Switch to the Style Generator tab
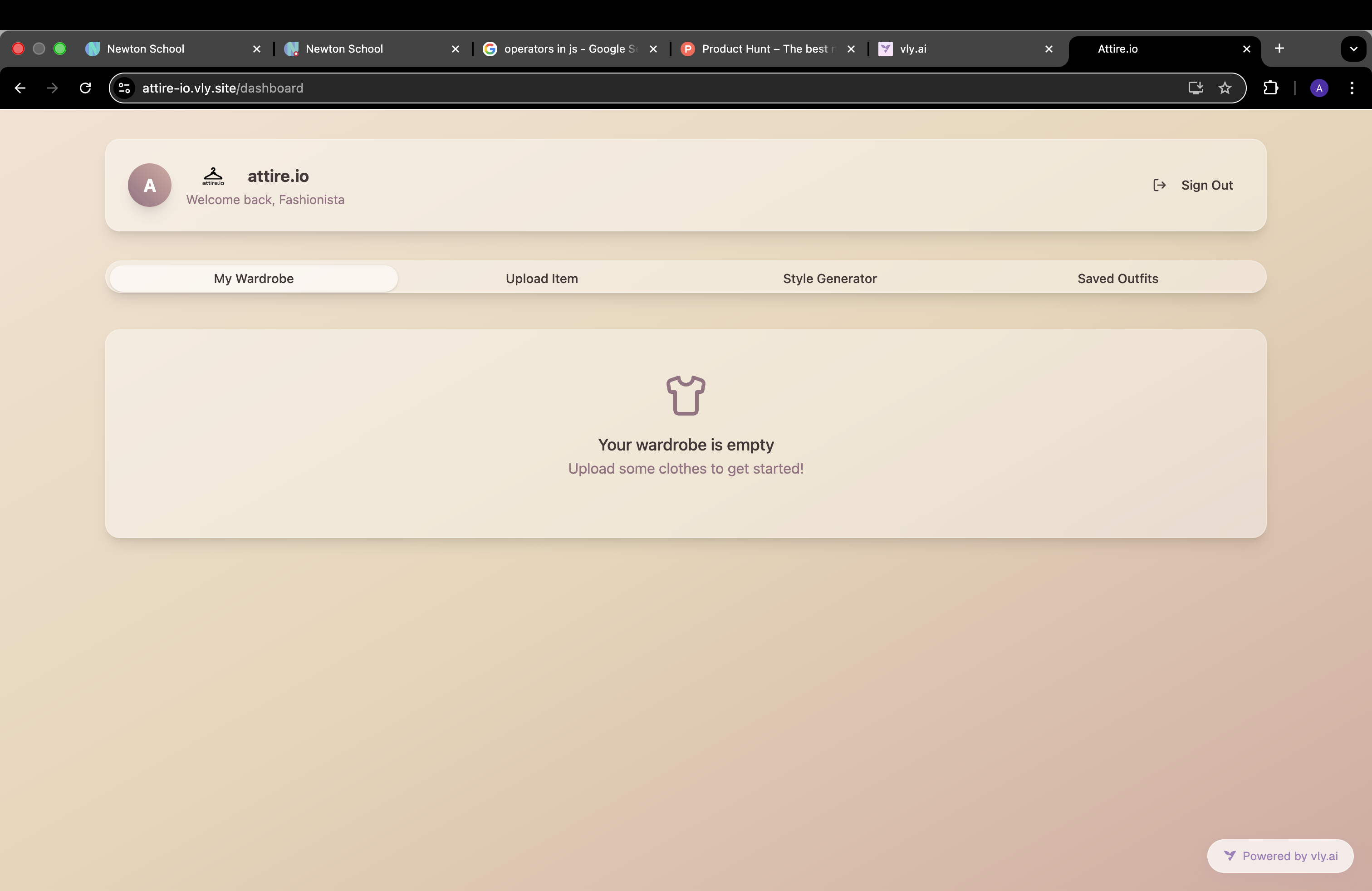Screen dimensions: 1372x891 pyautogui.click(x=829, y=279)
